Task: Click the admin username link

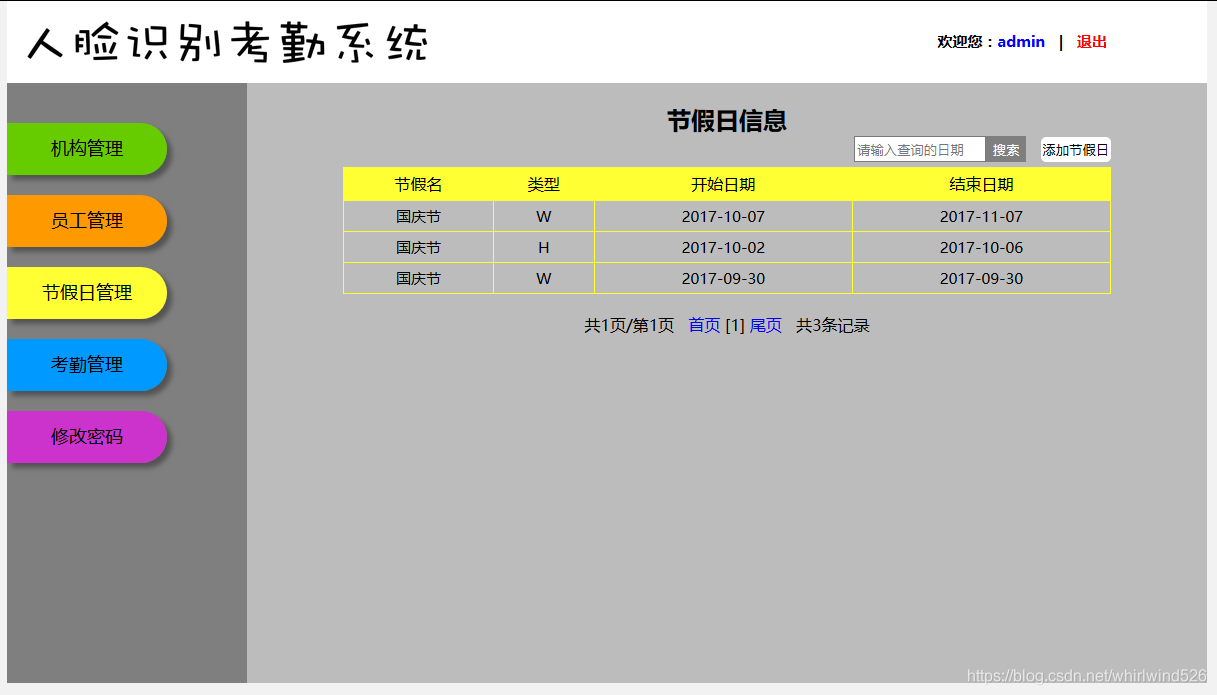Action: coord(1021,42)
